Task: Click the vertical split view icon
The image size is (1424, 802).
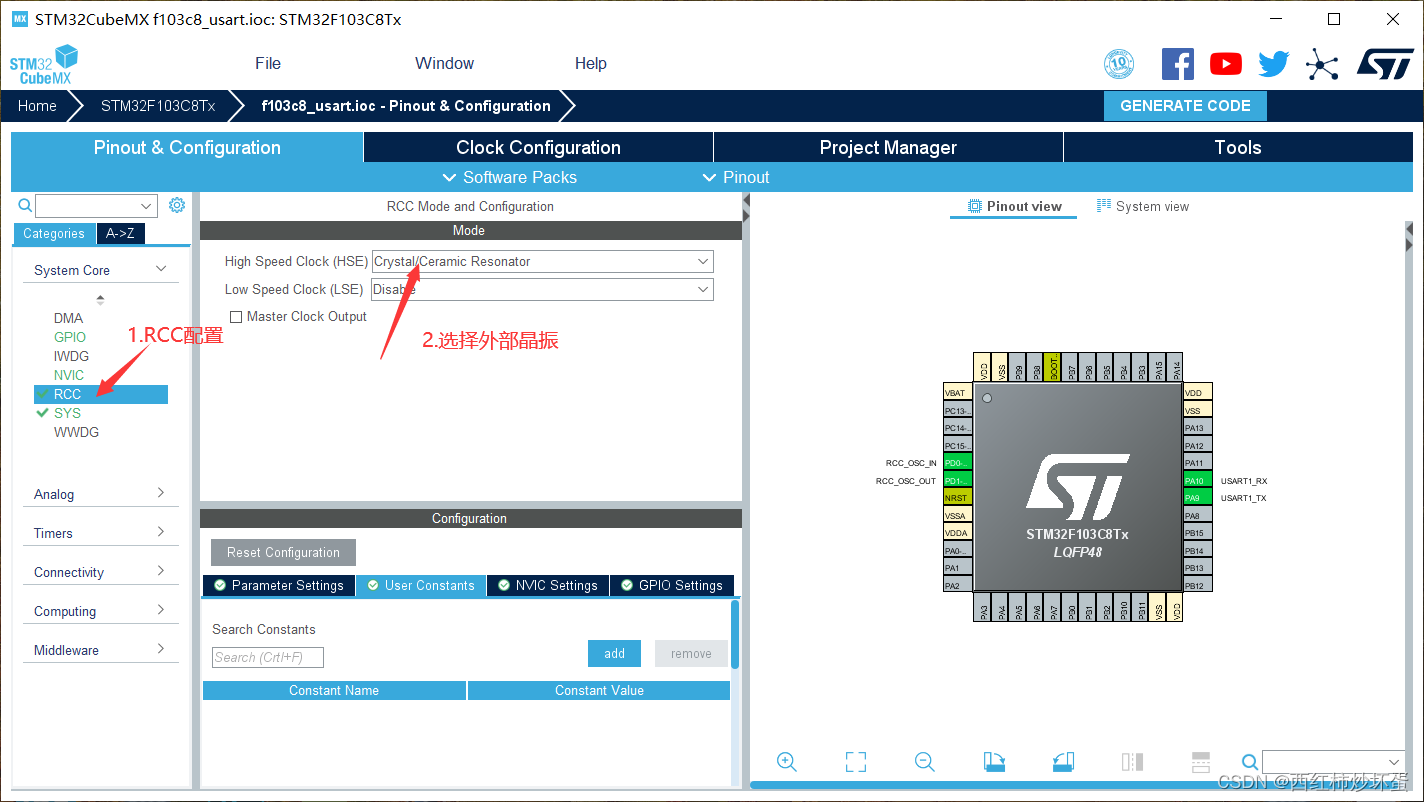Action: click(x=1132, y=762)
